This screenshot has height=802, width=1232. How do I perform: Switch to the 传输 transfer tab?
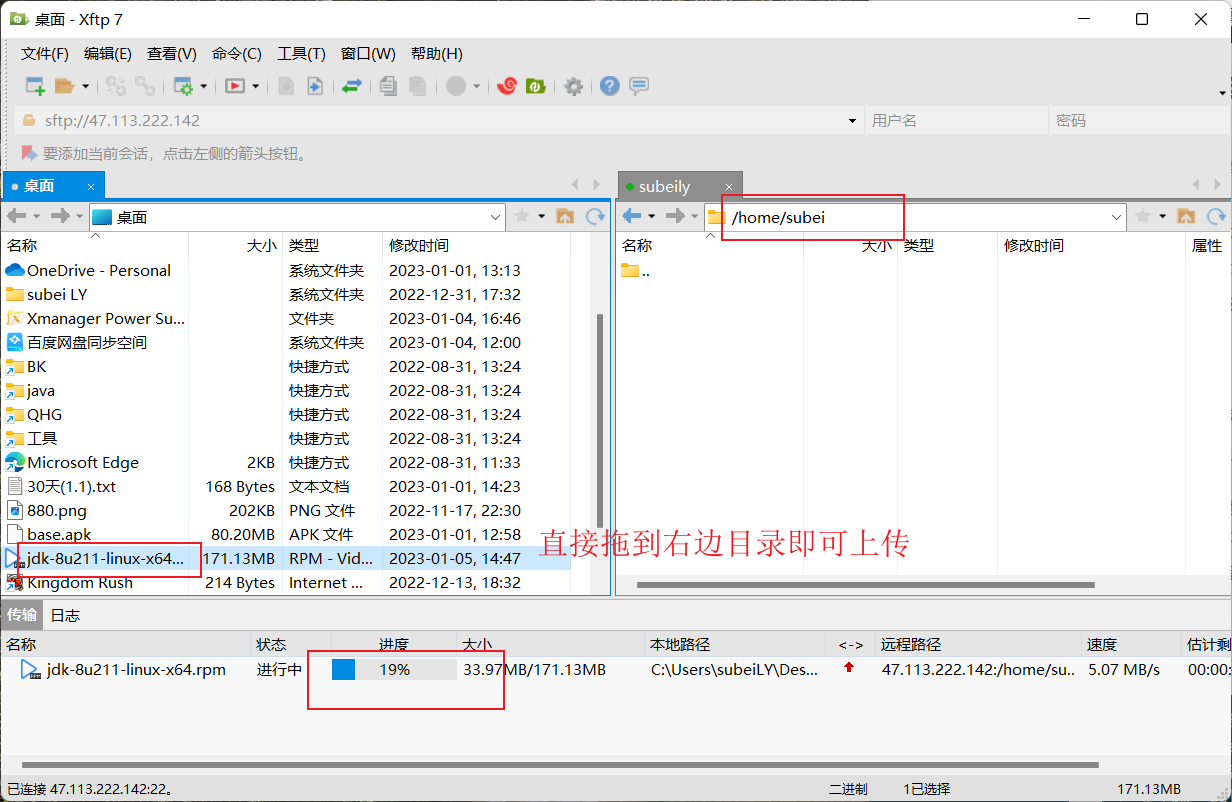[x=22, y=614]
